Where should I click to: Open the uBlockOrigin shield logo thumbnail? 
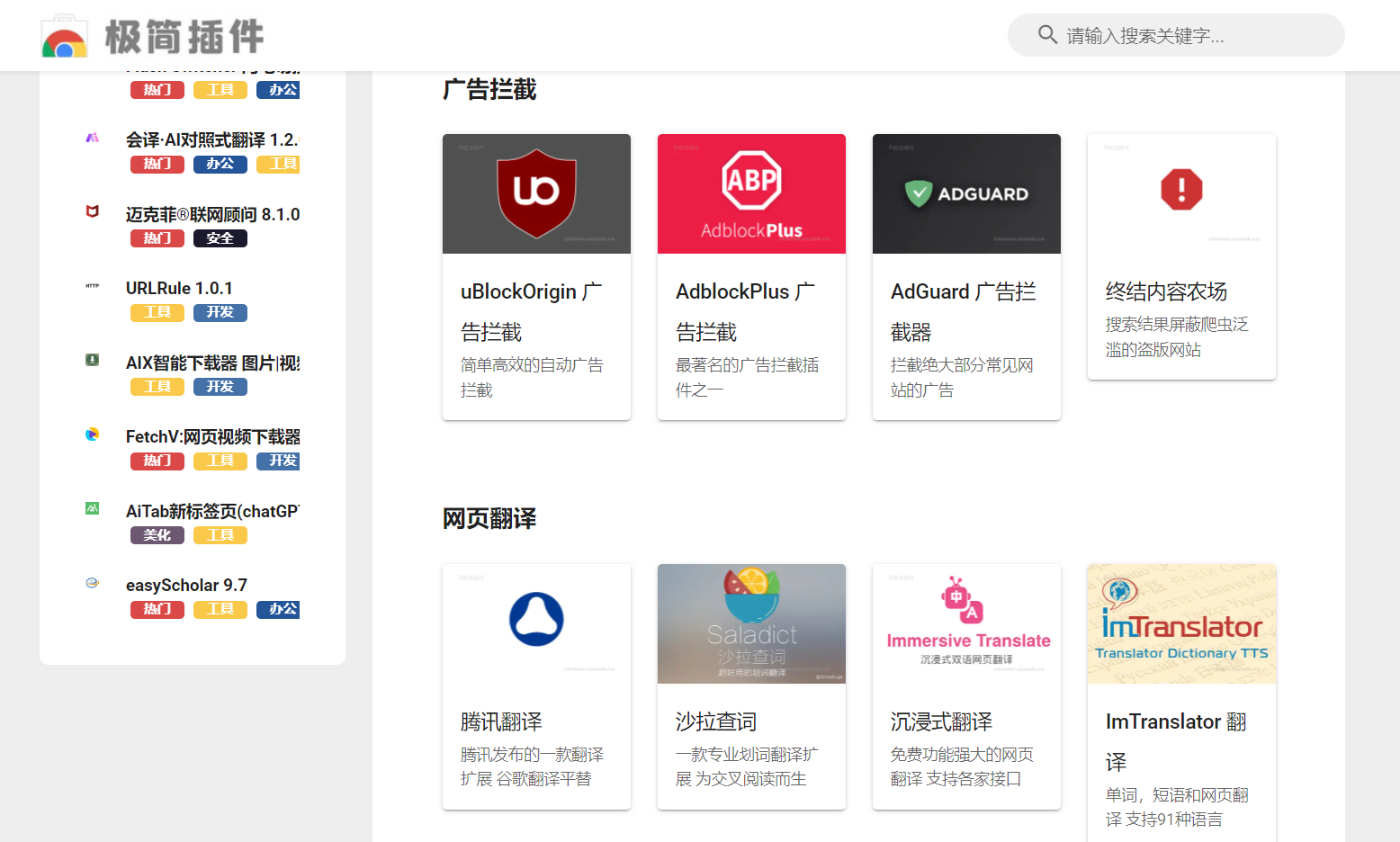coord(536,193)
